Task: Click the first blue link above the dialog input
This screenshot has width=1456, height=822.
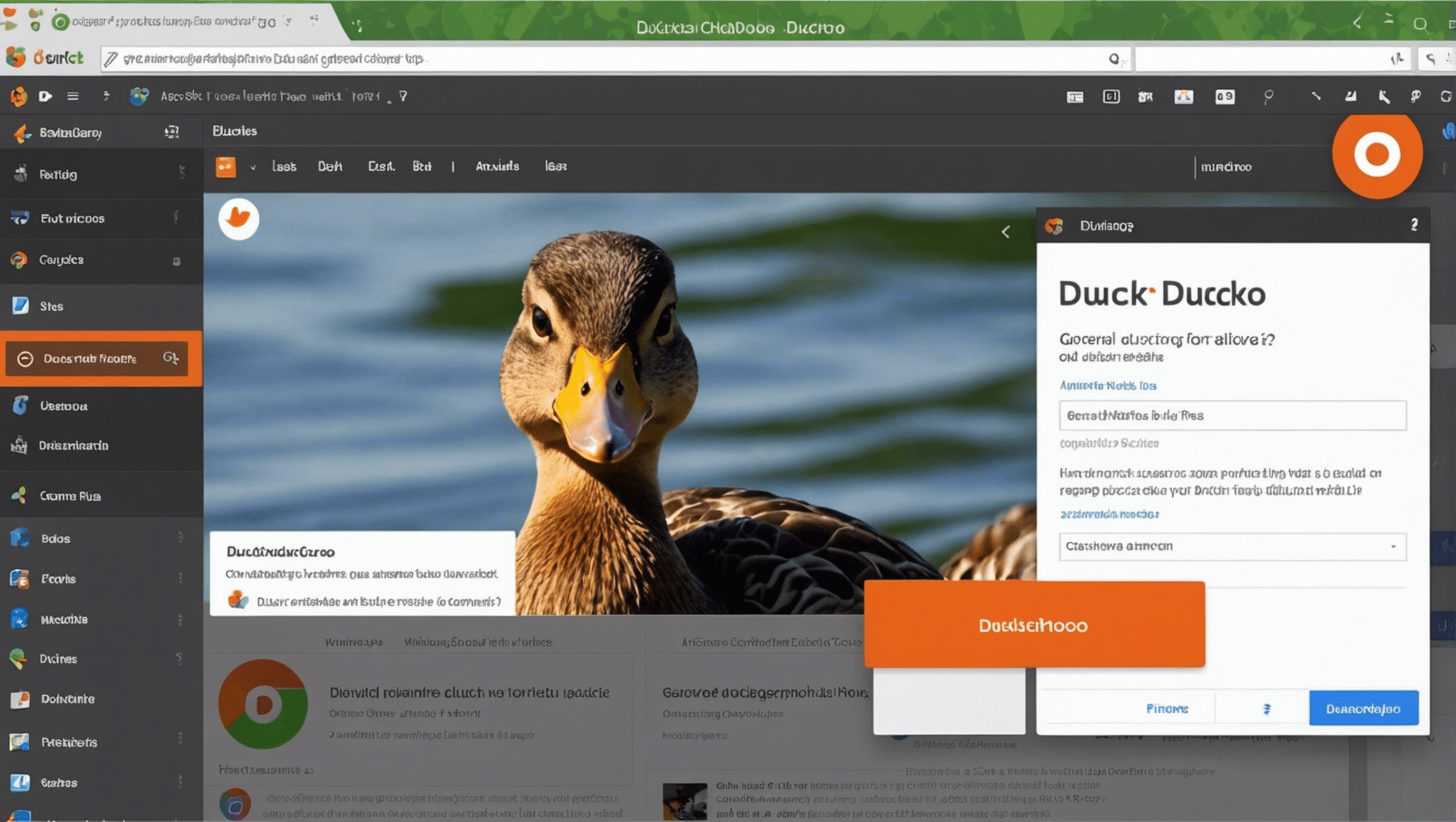Action: pyautogui.click(x=1108, y=386)
